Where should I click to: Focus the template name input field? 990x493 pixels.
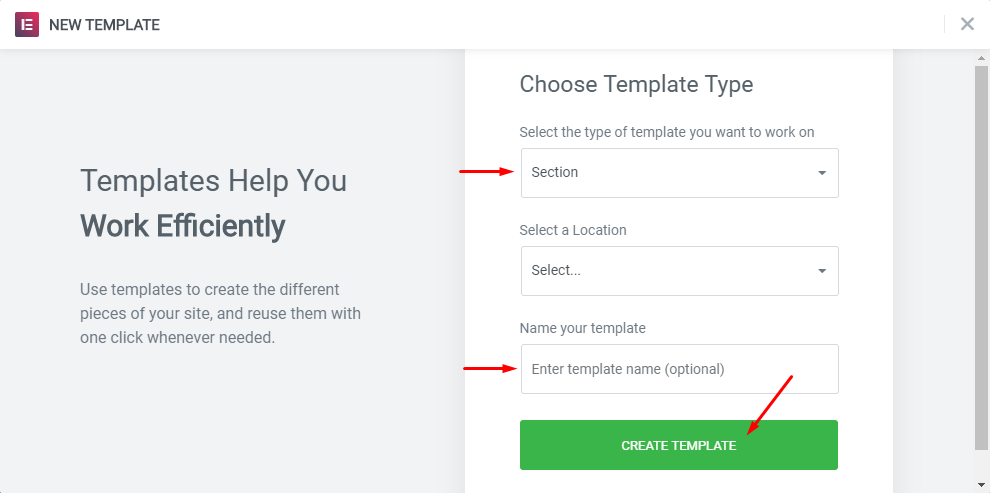point(679,369)
